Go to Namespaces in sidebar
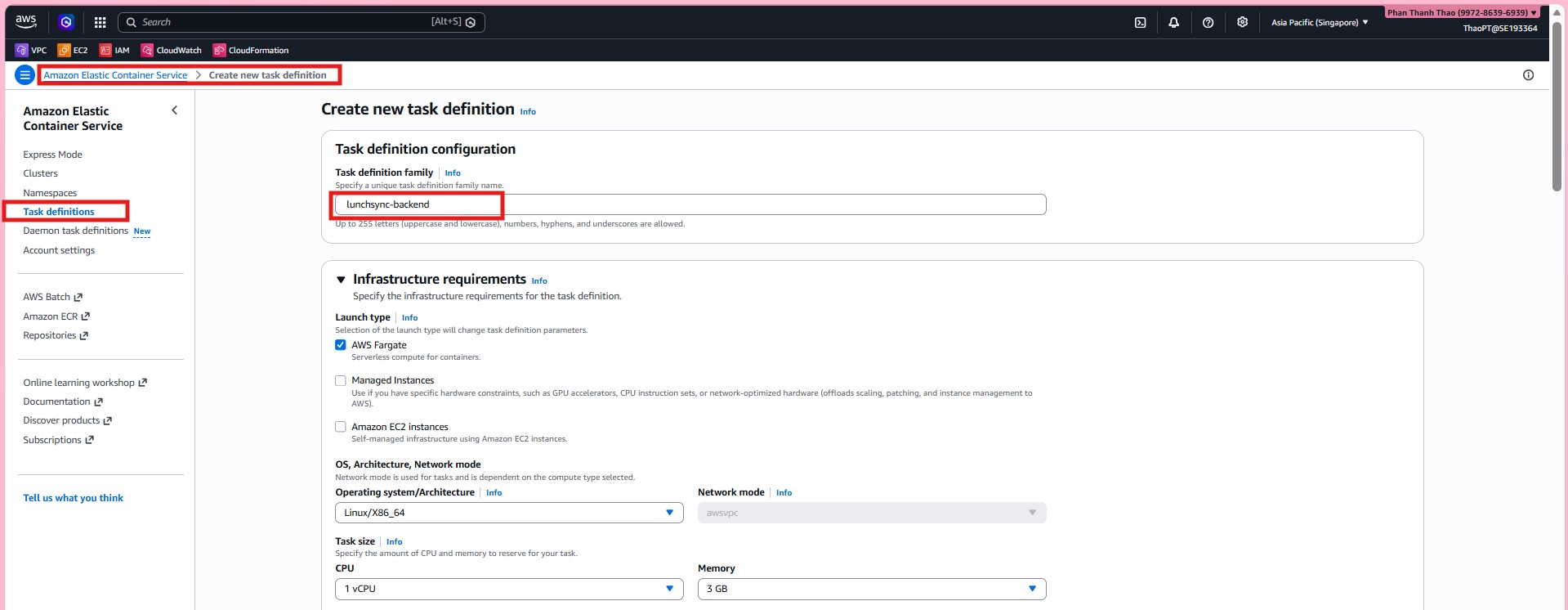 [x=50, y=193]
